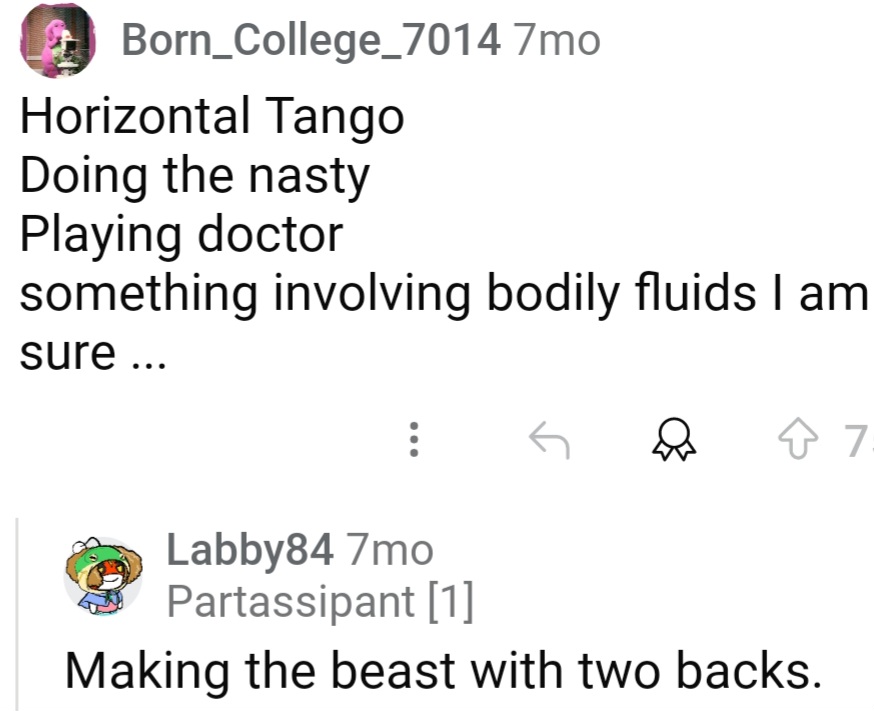Collapse Labby84's thread using the vertical line
This screenshot has width=874, height=711.
tap(16, 610)
